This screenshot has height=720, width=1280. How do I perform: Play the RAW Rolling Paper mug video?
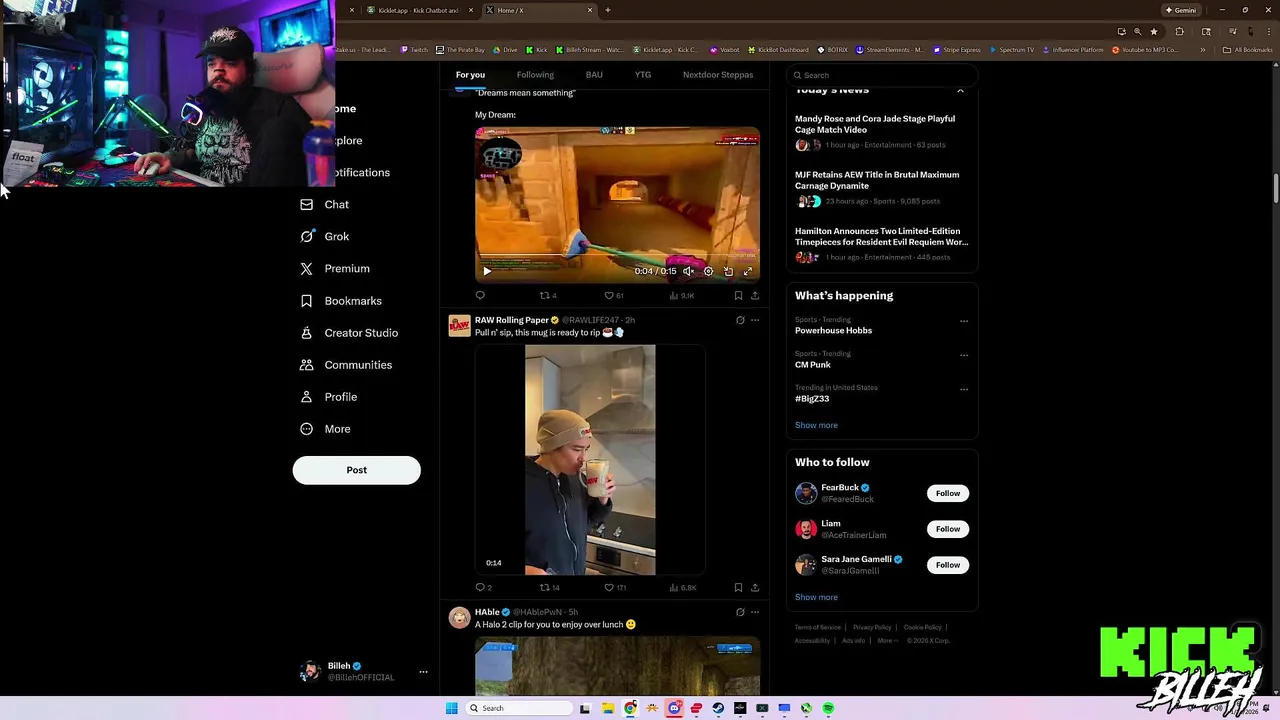click(x=590, y=460)
